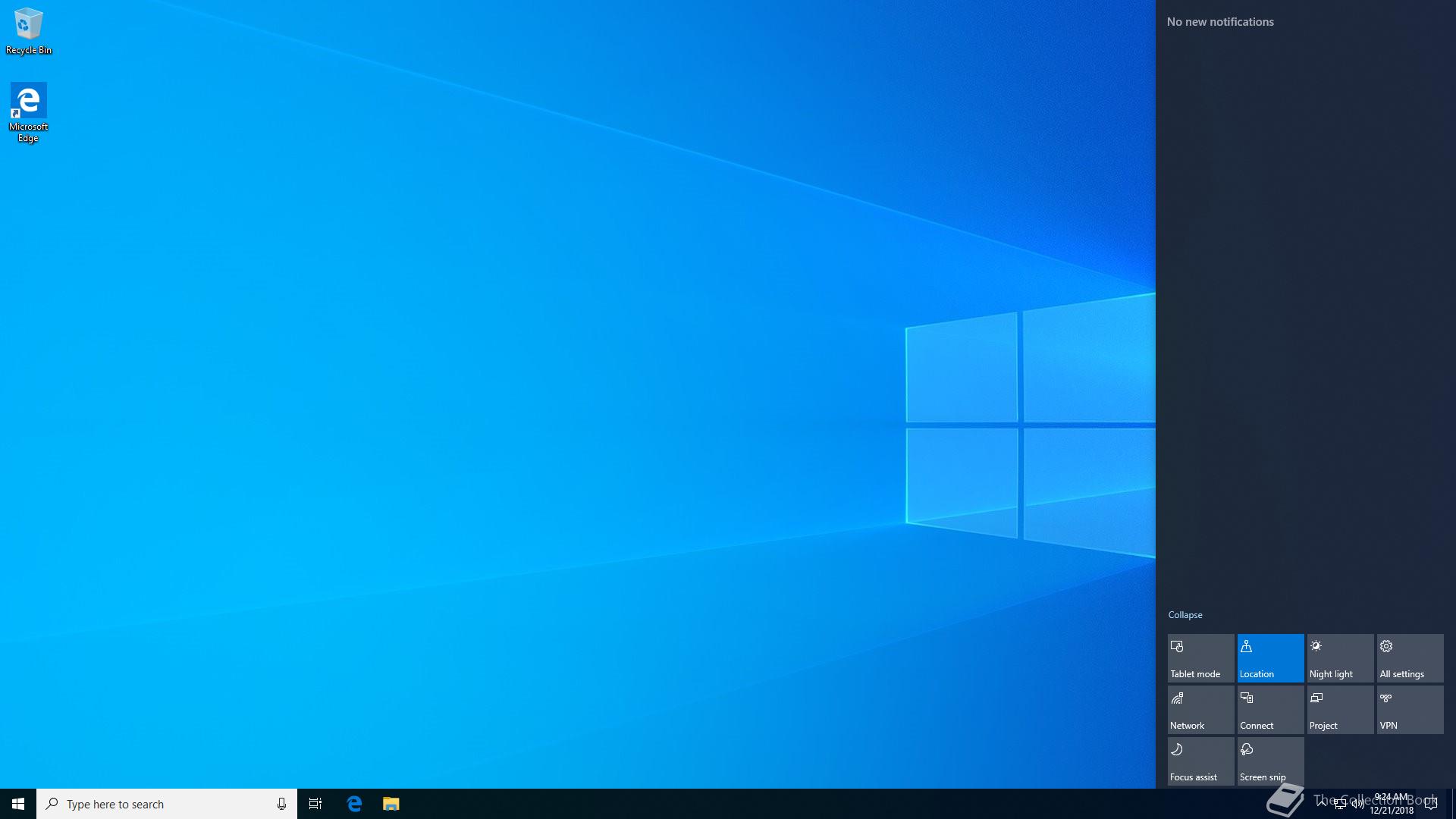Viewport: 1456px width, 819px height.
Task: Turn off the Location quick action
Action: (x=1270, y=658)
